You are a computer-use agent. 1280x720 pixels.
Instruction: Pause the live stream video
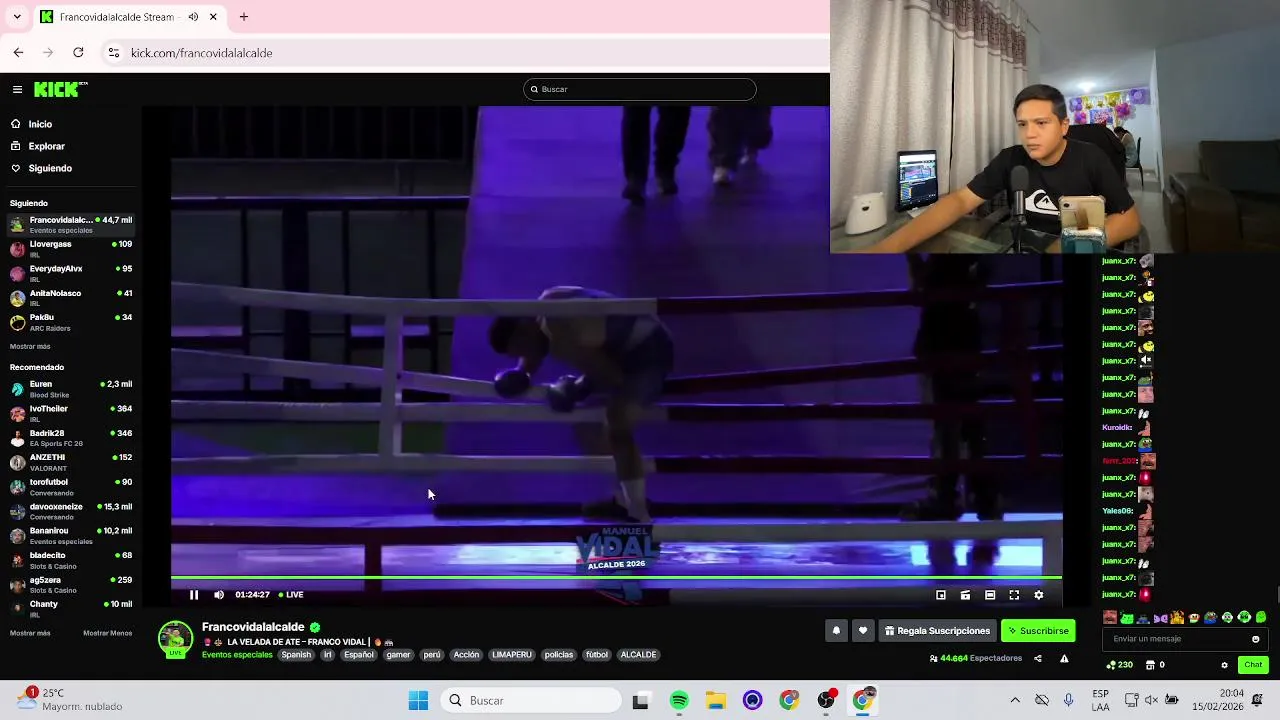[x=194, y=595]
